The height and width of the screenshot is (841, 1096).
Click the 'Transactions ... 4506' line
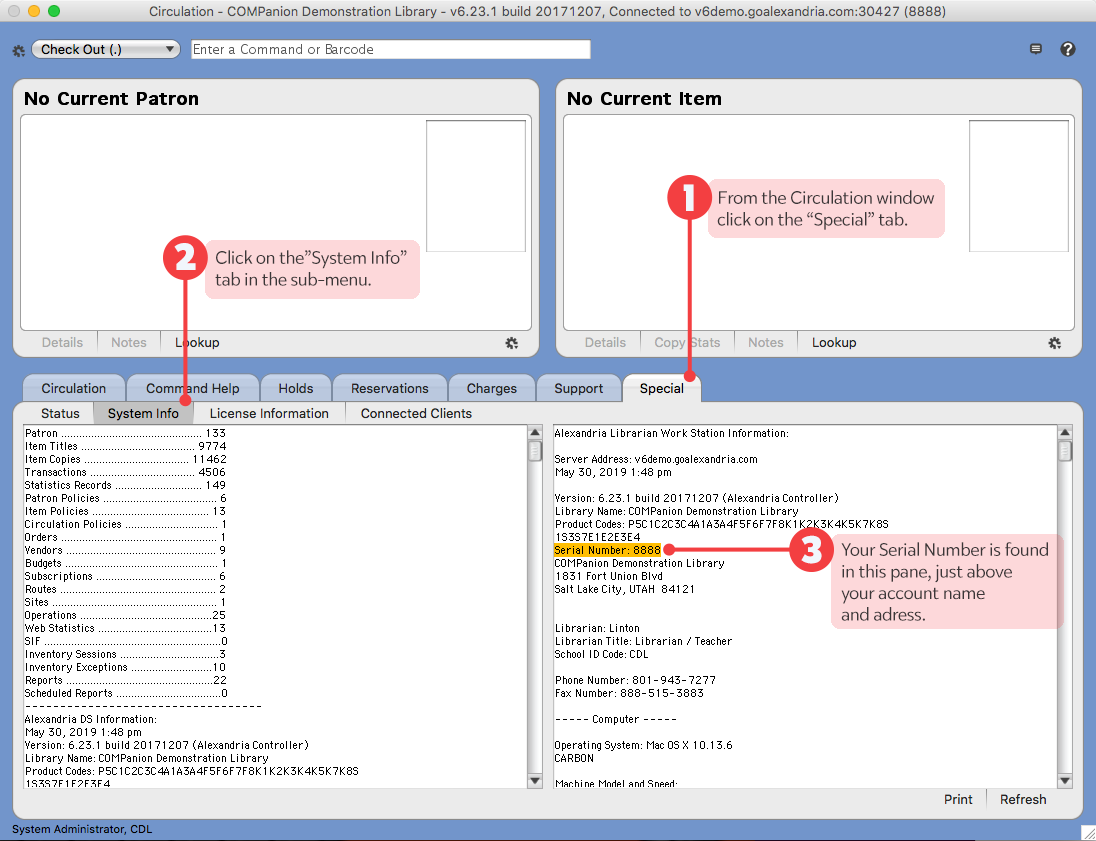click(126, 473)
